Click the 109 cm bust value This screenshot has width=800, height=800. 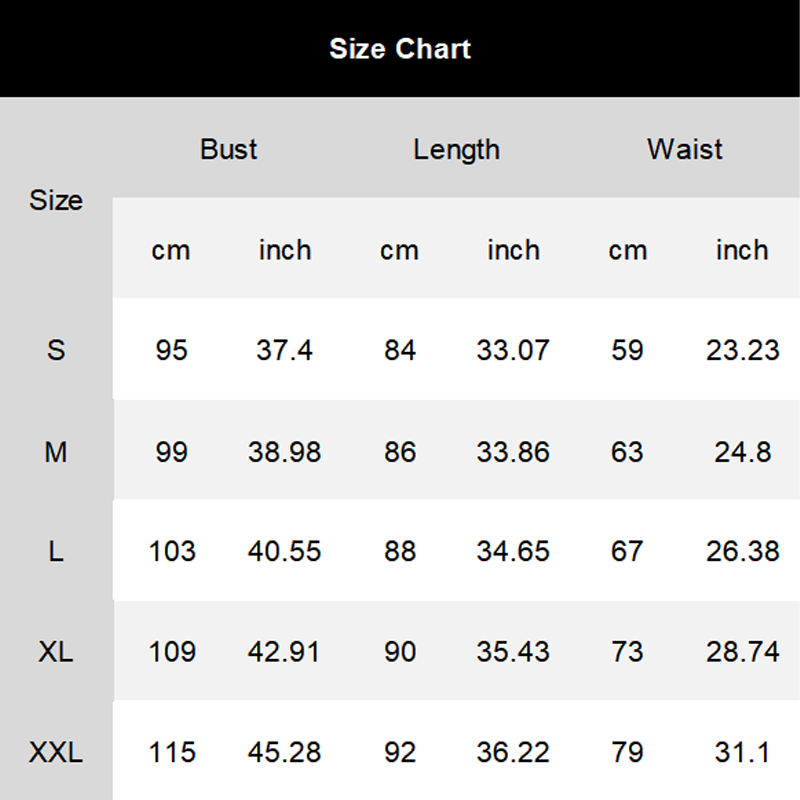[x=171, y=652]
